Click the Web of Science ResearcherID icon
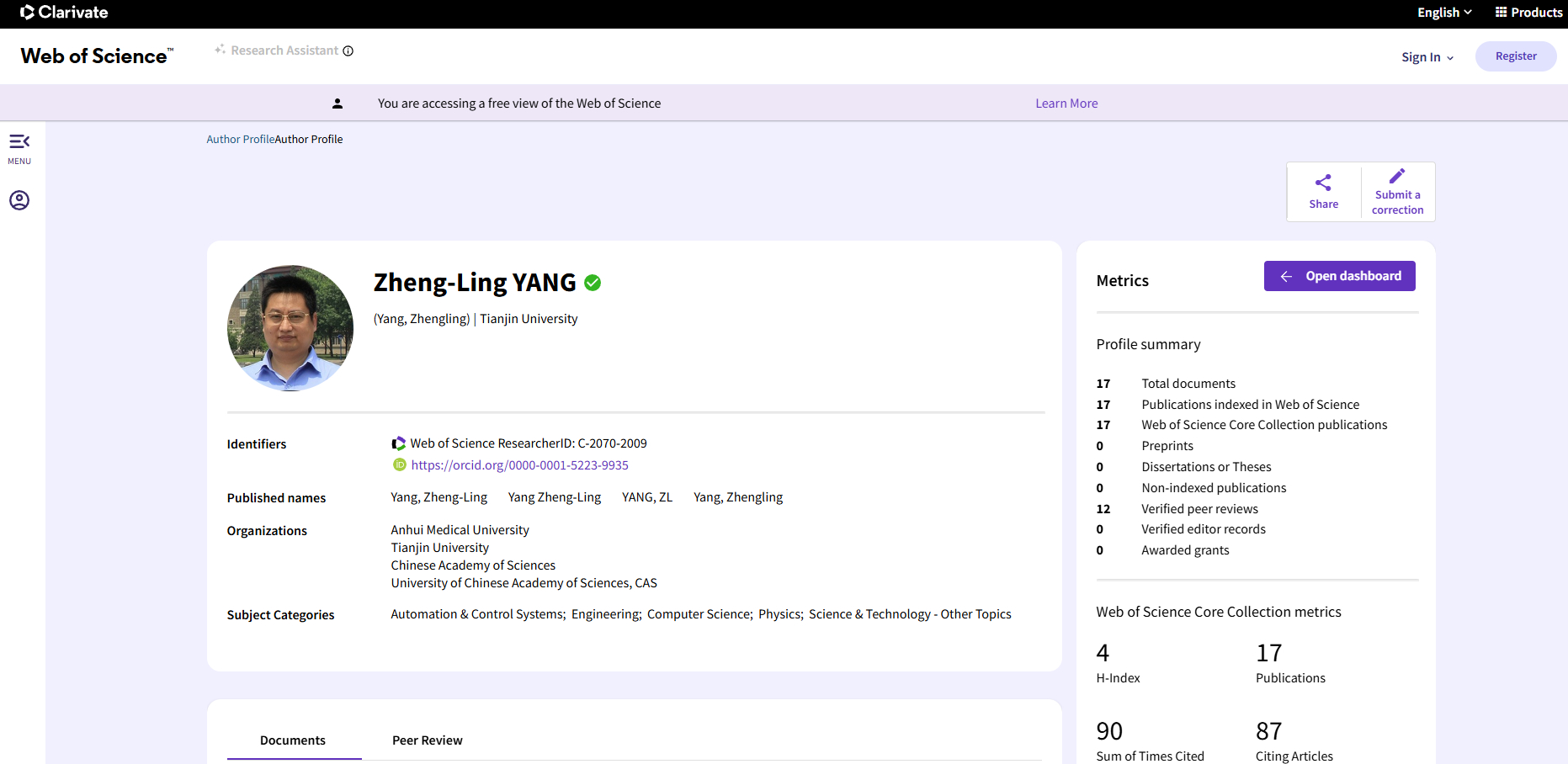The image size is (1568, 764). [397, 443]
